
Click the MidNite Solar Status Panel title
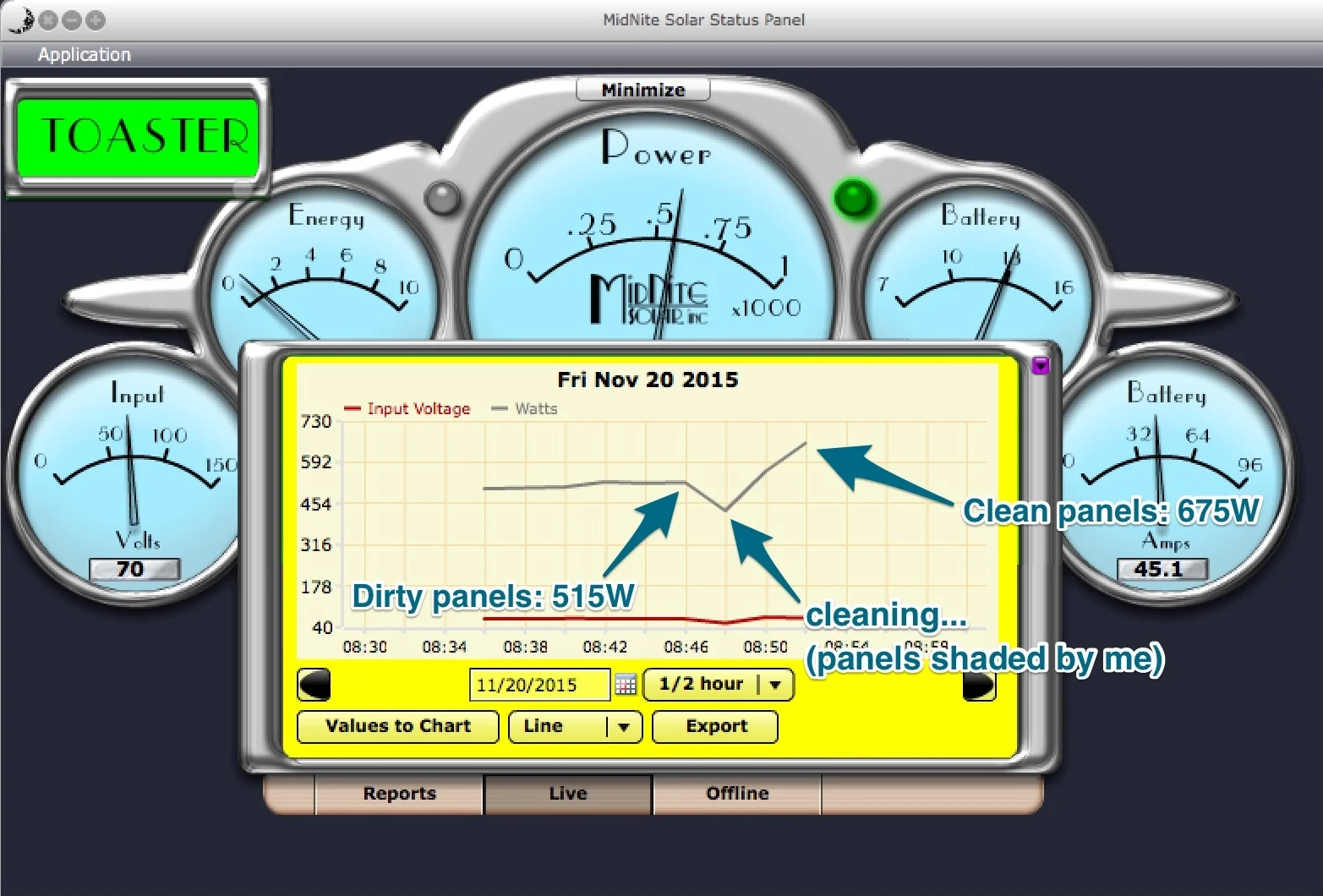click(703, 19)
